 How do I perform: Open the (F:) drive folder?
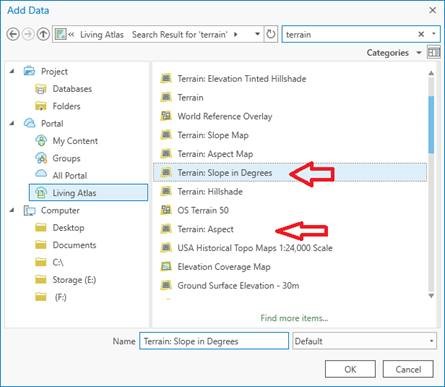[60, 297]
